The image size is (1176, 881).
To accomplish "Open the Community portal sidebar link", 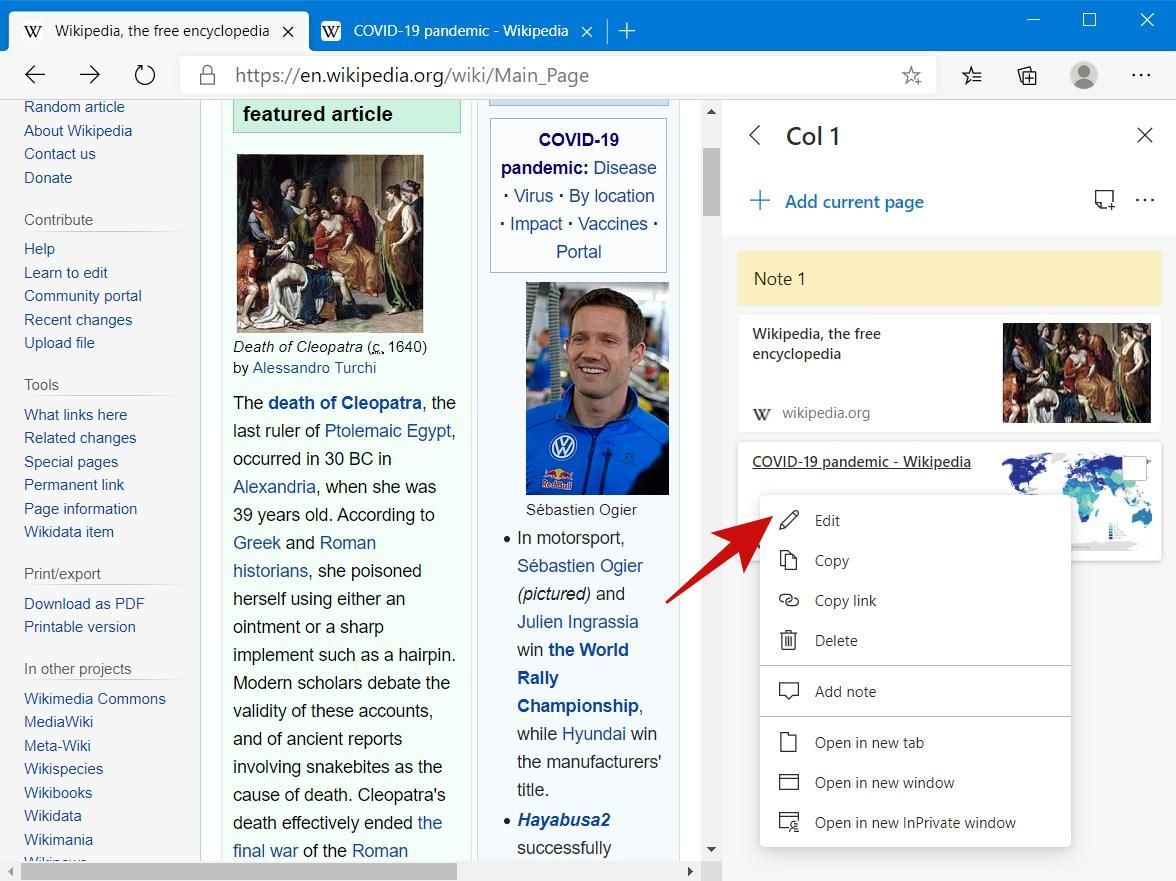I will (x=82, y=295).
